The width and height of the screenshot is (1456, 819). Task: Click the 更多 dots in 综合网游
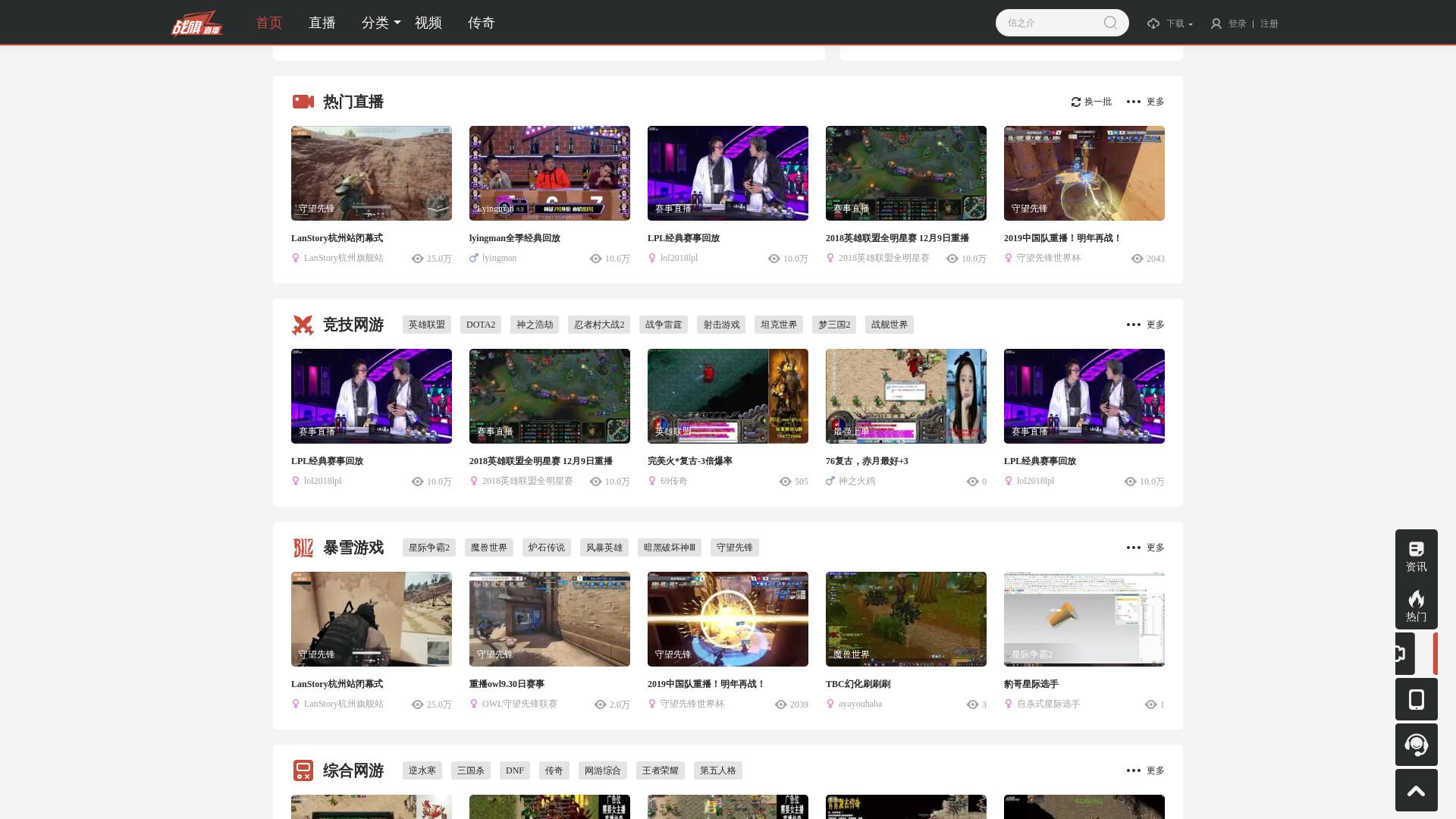[x=1134, y=770]
